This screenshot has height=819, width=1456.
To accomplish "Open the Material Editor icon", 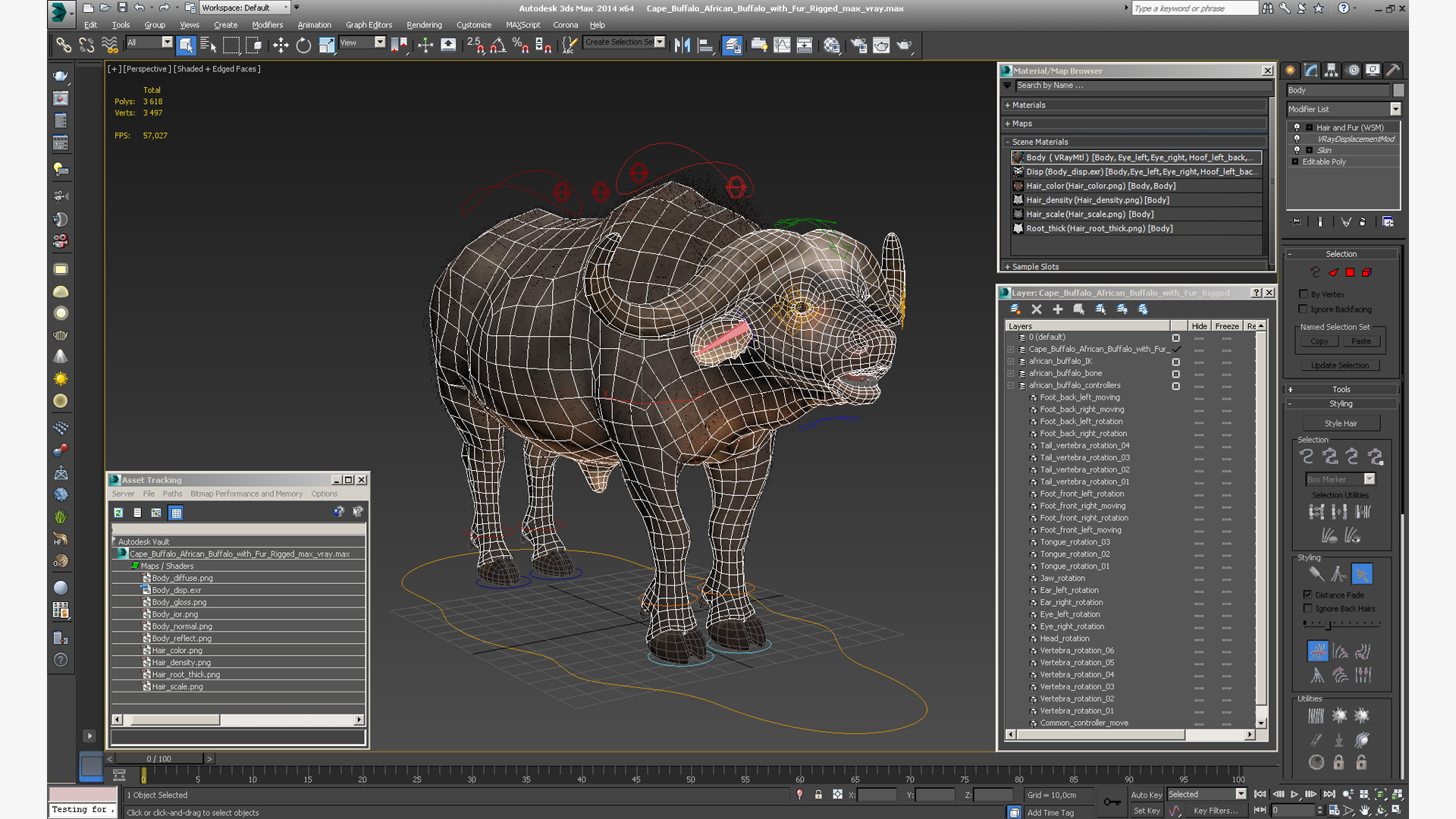I will click(832, 45).
